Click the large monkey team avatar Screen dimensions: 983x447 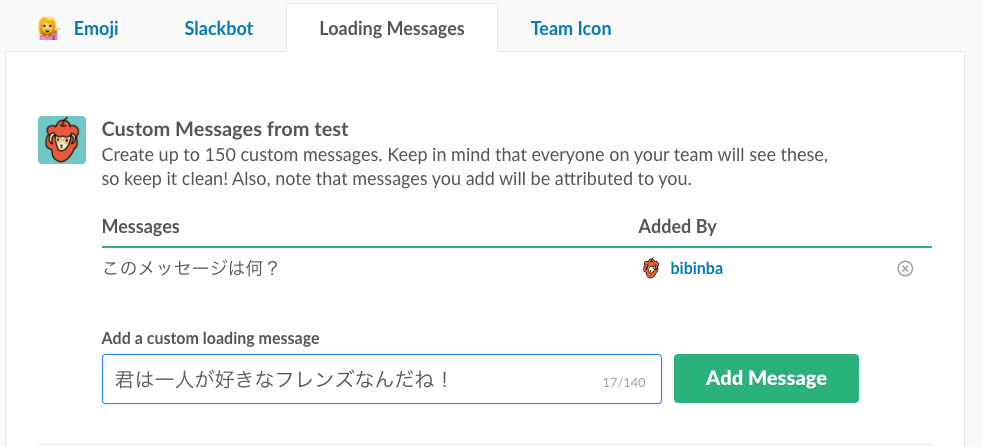point(62,140)
